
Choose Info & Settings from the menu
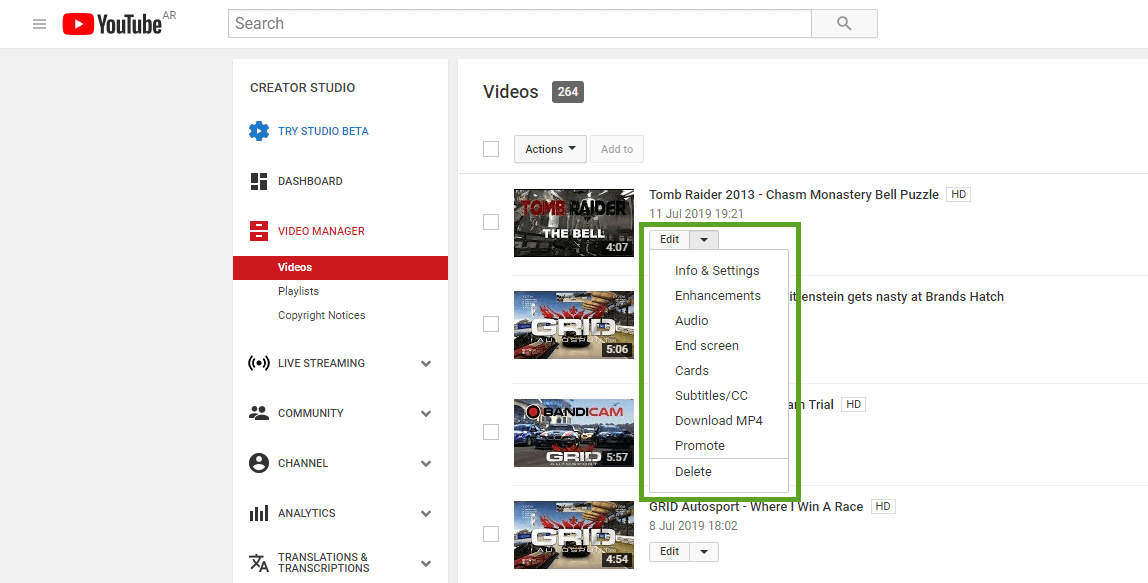coord(718,270)
